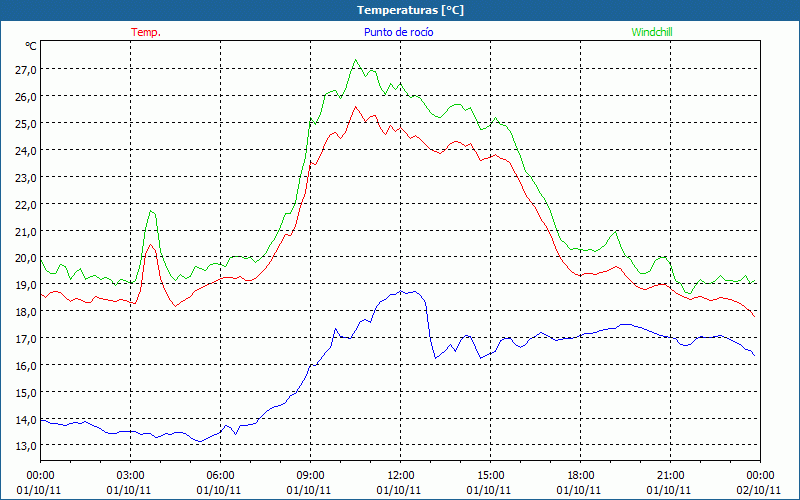800x500 pixels.
Task: Click the 03:00 time axis label
Action: click(130, 476)
